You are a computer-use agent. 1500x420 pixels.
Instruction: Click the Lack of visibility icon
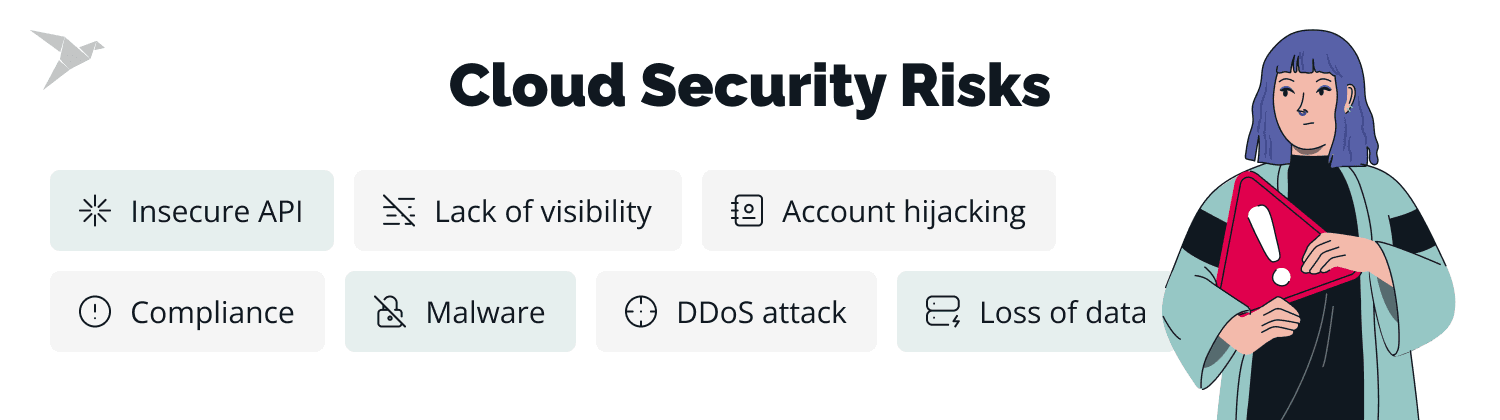397,211
